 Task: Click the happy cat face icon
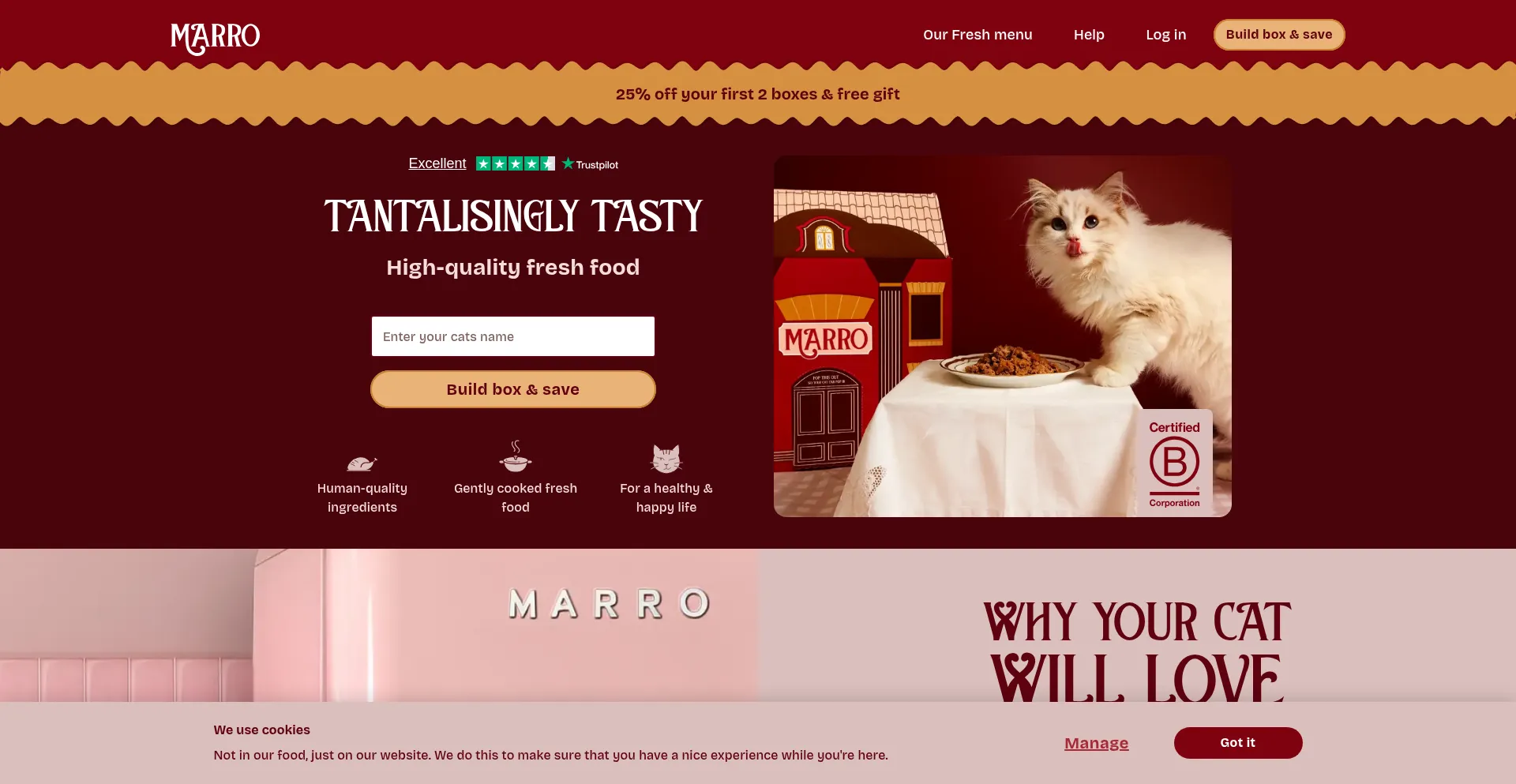tap(666, 458)
